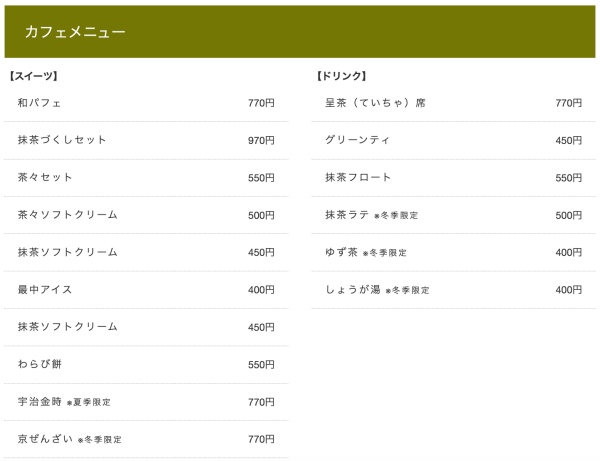Click the 抹茶フロート drink item
Screen dimensions: 600x461
(x=358, y=178)
